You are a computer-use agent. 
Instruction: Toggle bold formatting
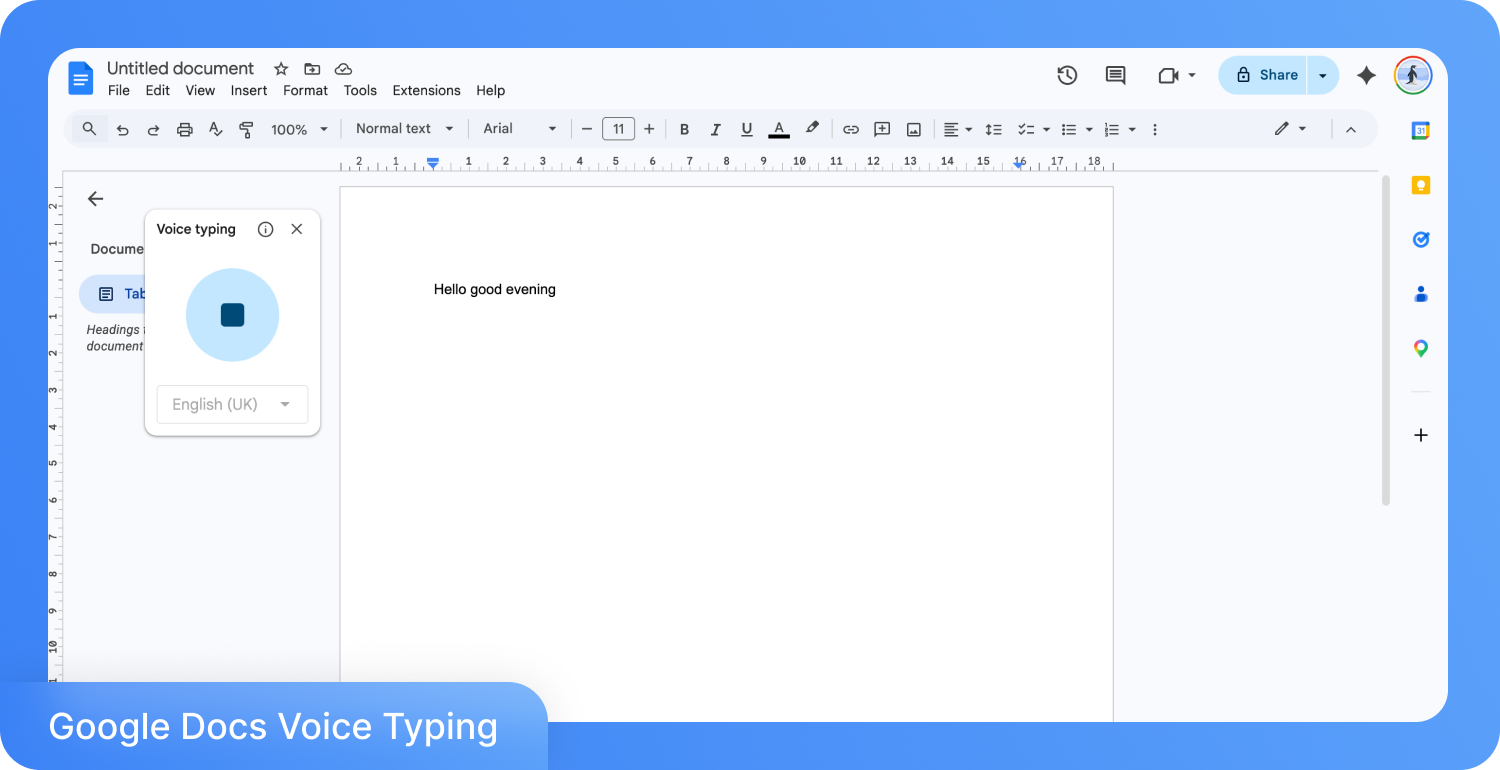click(x=684, y=129)
